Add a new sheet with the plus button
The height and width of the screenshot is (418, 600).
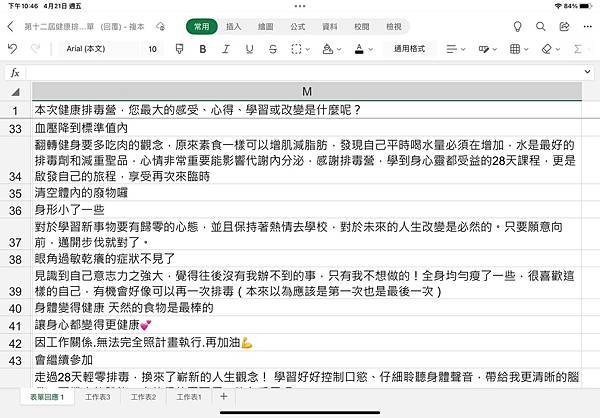tap(224, 396)
